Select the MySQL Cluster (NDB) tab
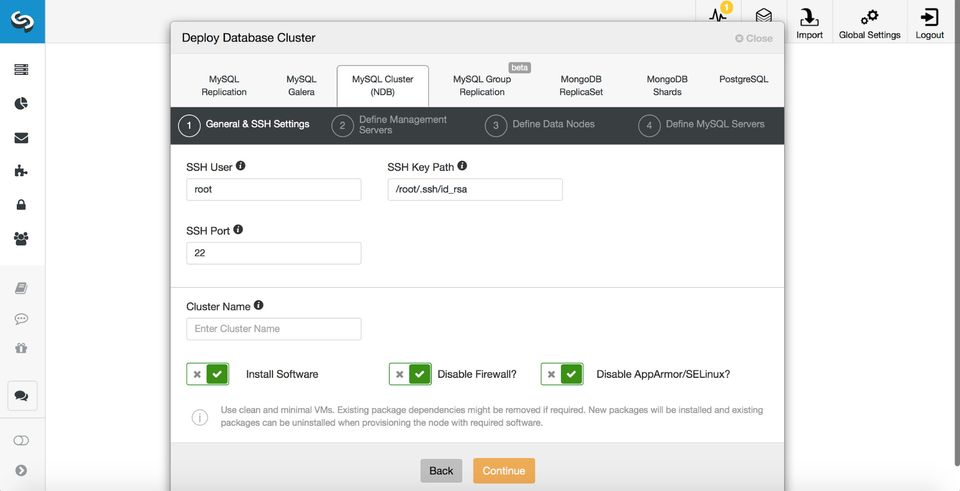This screenshot has width=960, height=491. click(383, 86)
